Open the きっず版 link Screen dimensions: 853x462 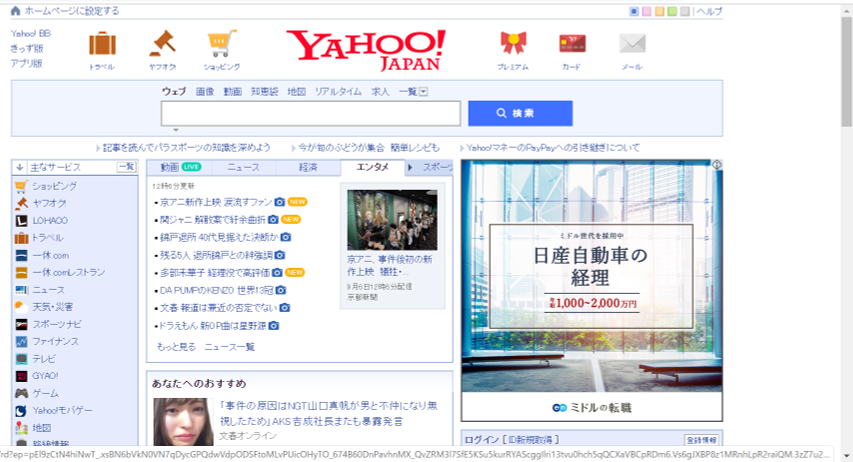pos(27,48)
